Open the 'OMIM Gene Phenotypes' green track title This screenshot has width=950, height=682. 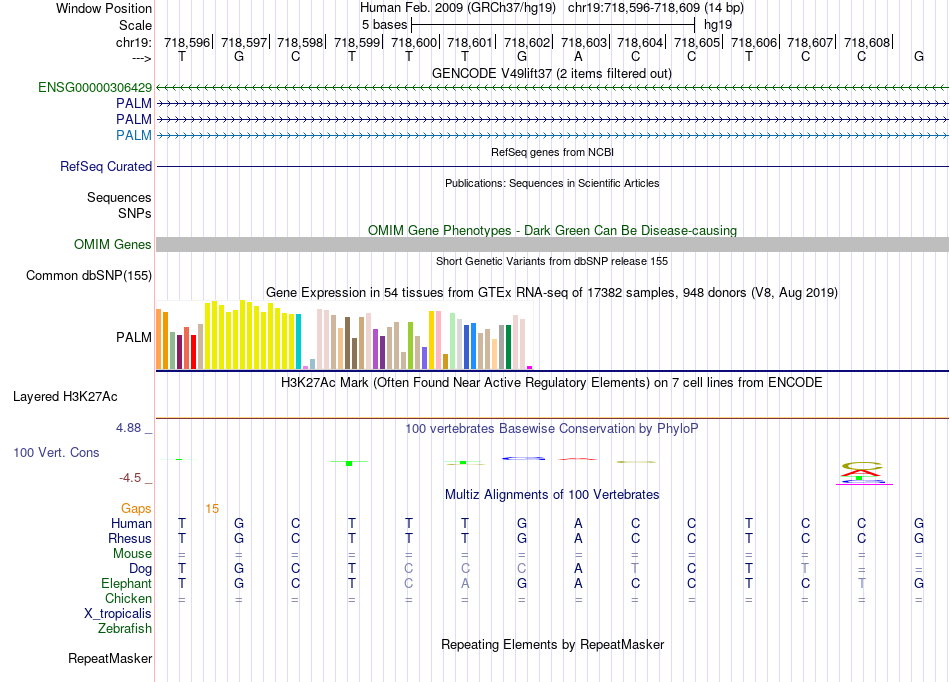click(552, 231)
